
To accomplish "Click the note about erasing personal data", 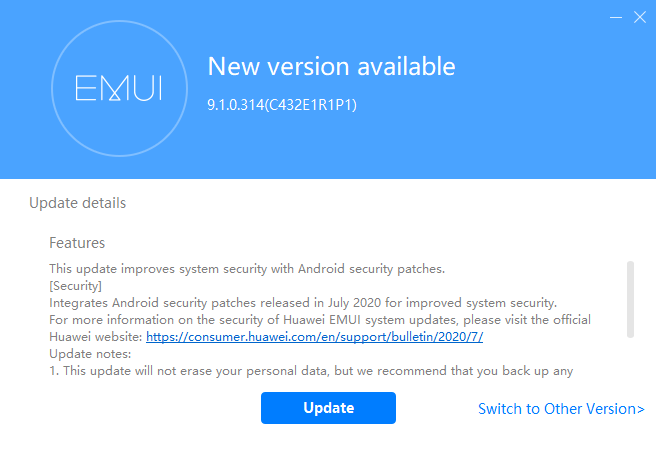I will point(311,371).
